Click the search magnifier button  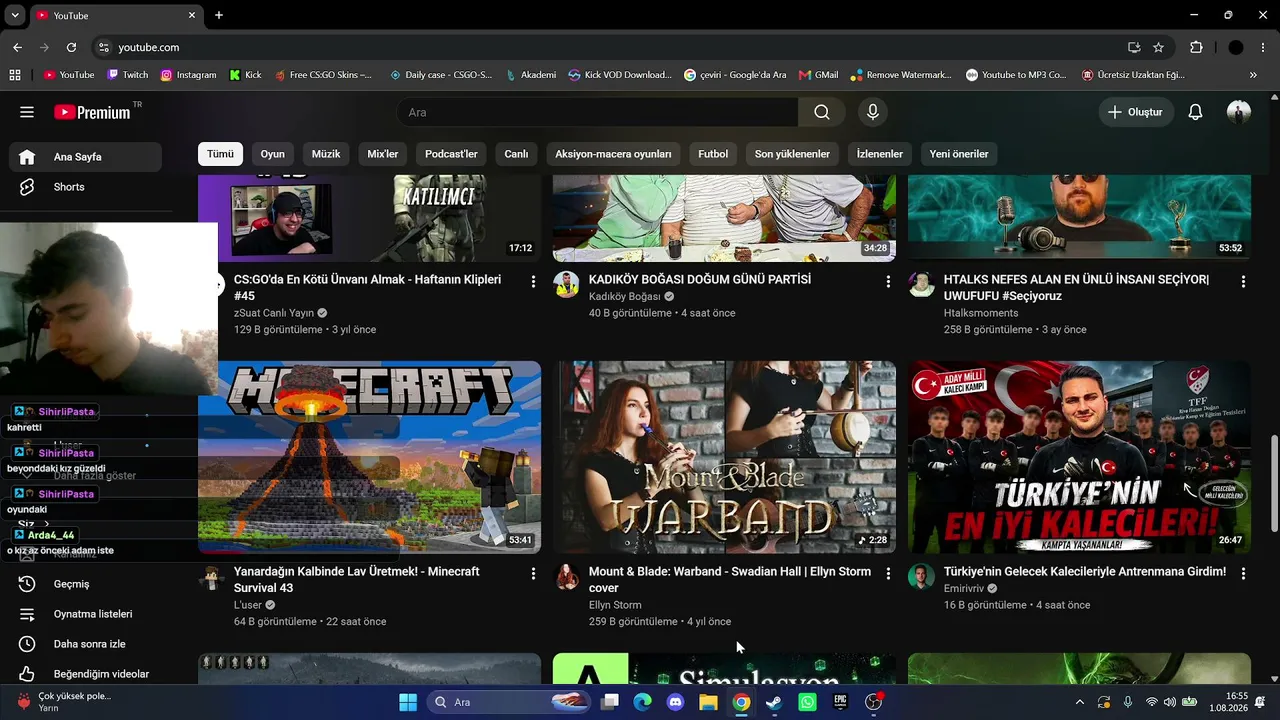coord(822,112)
